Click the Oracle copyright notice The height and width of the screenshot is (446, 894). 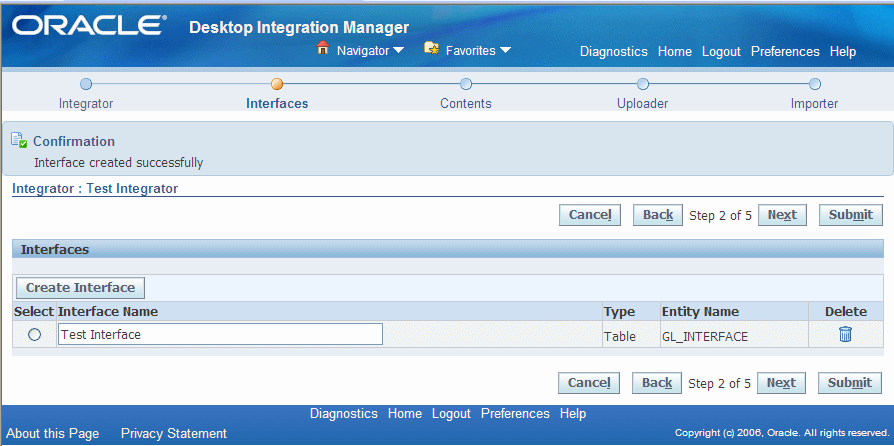pos(781,432)
